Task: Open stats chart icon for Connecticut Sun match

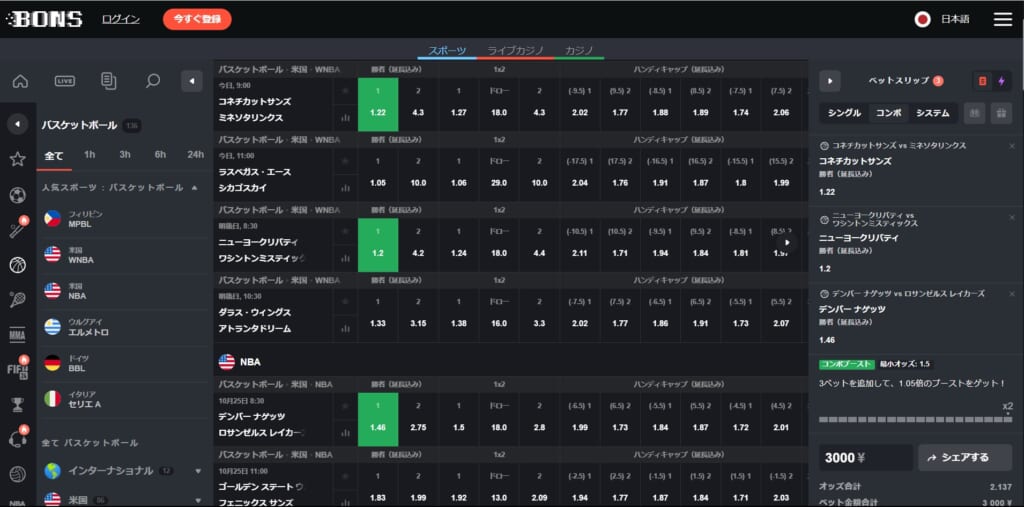Action: point(346,118)
